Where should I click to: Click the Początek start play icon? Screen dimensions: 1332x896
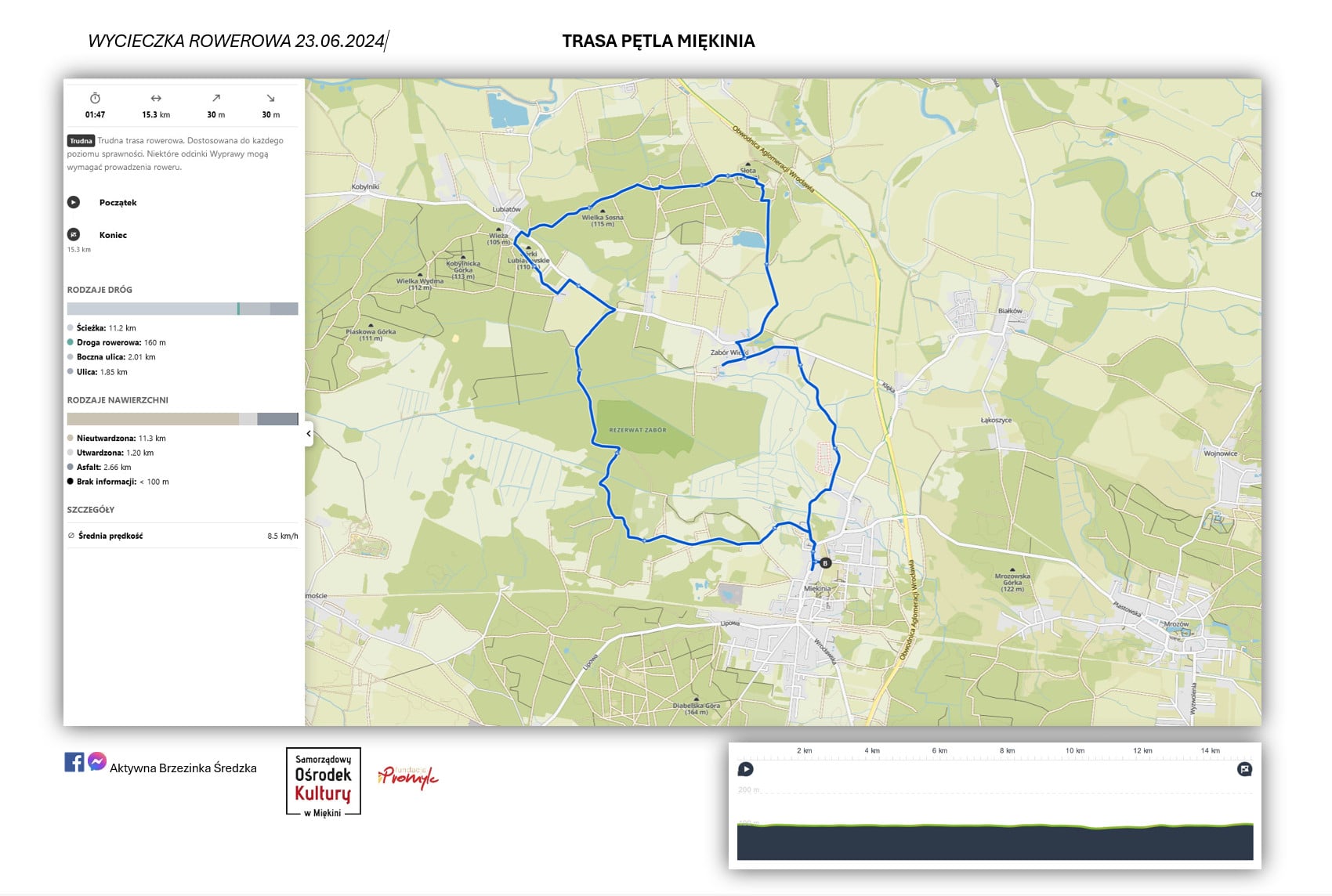[x=74, y=202]
